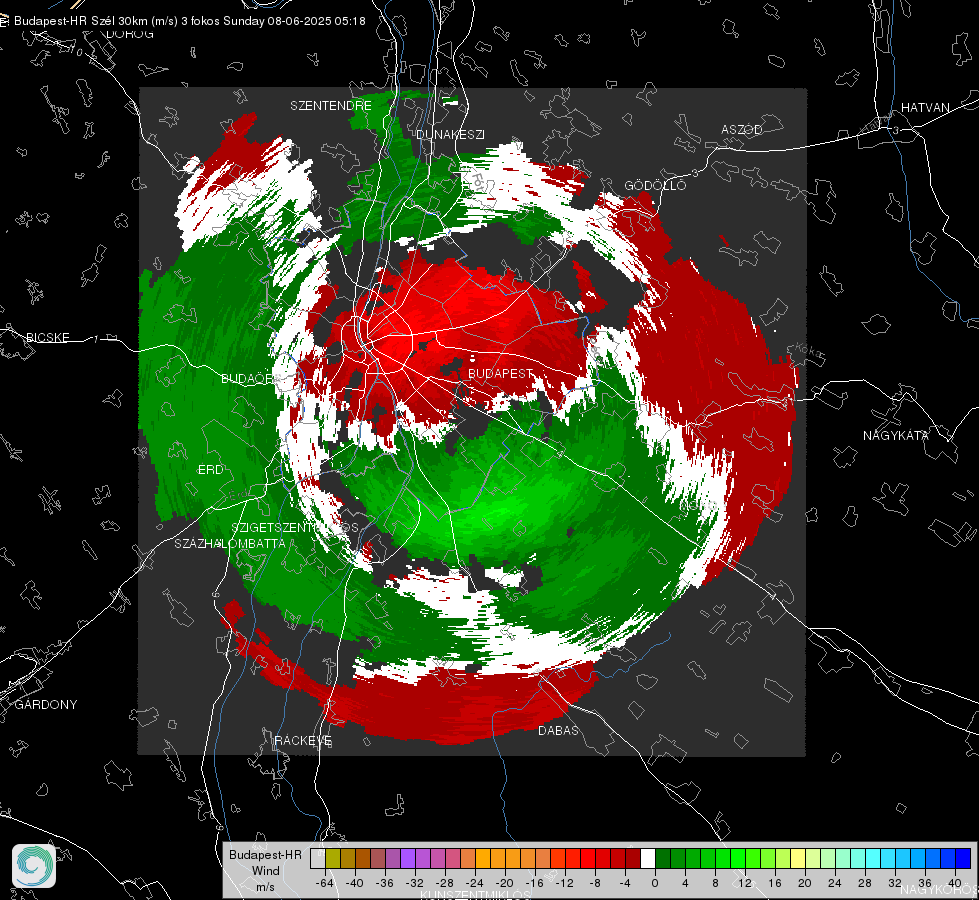The height and width of the screenshot is (900, 979).
Task: Pick the white zero-velocity legend swatch
Action: pos(648,858)
